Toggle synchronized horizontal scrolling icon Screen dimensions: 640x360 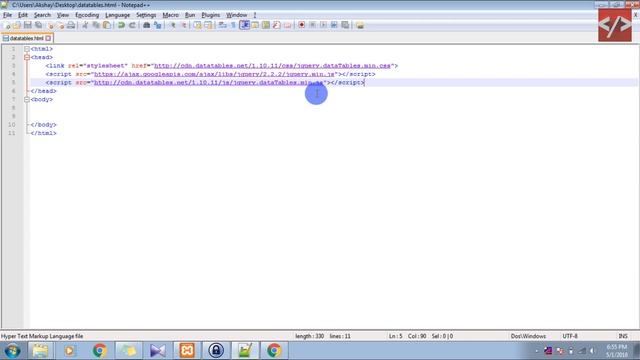click(208, 25)
